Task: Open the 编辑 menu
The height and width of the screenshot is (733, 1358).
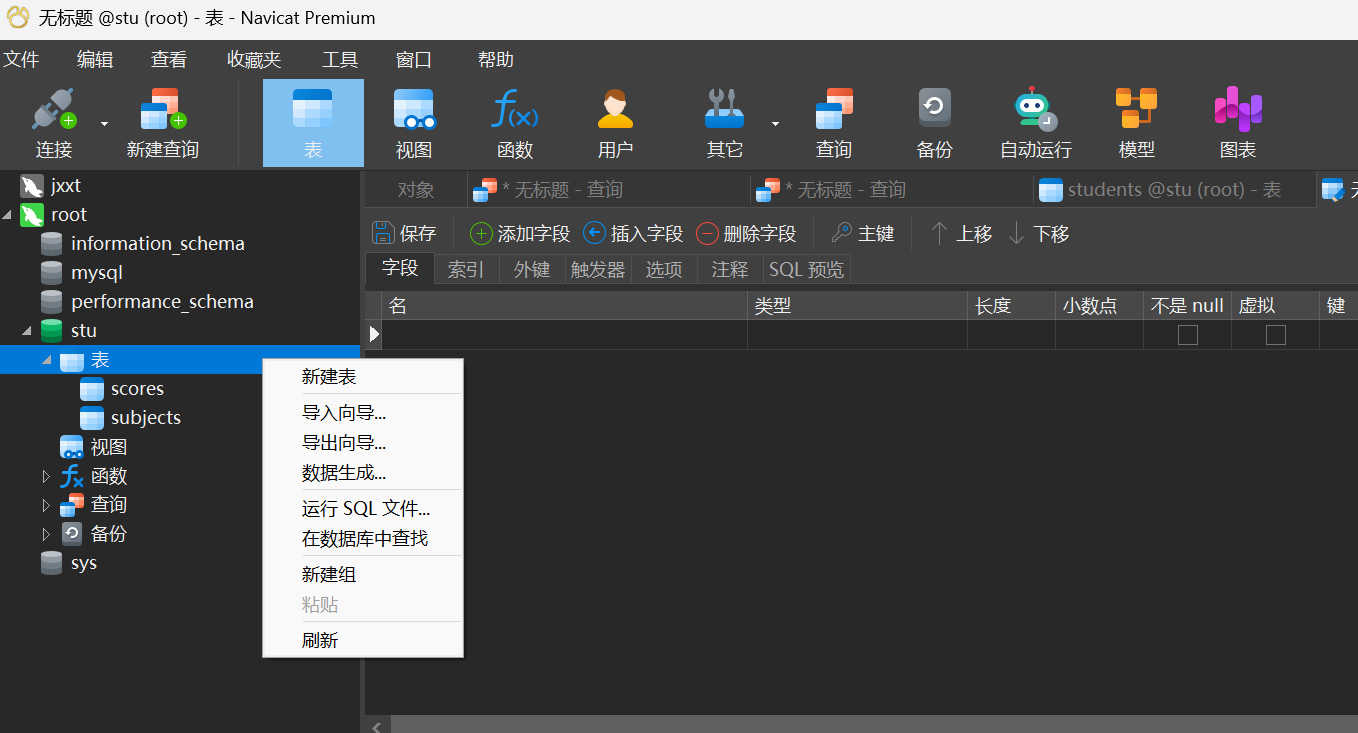Action: 95,60
